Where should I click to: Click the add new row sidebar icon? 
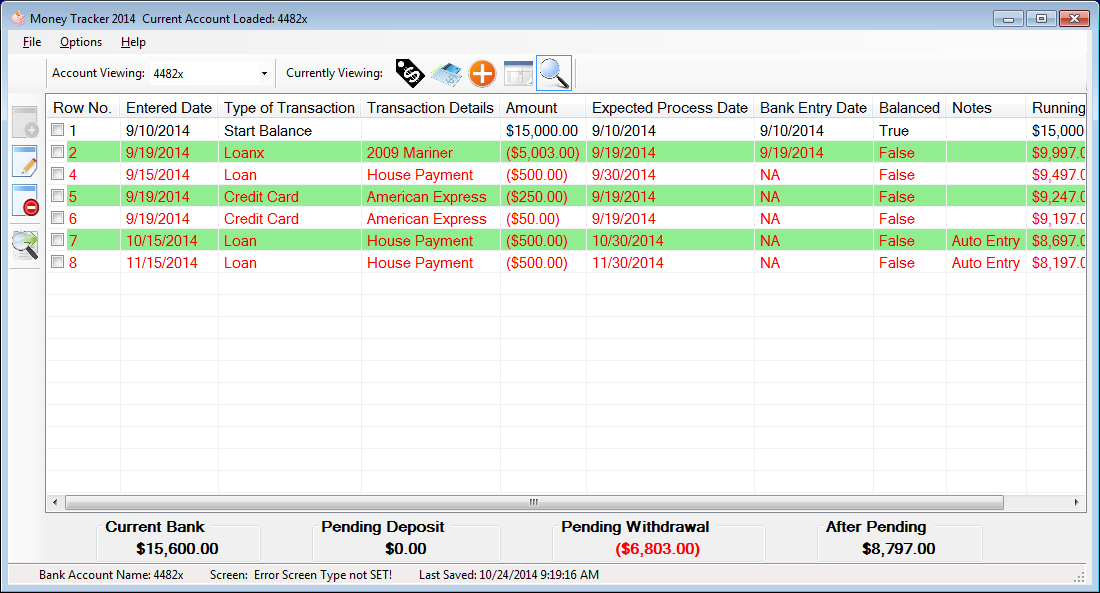coord(25,121)
